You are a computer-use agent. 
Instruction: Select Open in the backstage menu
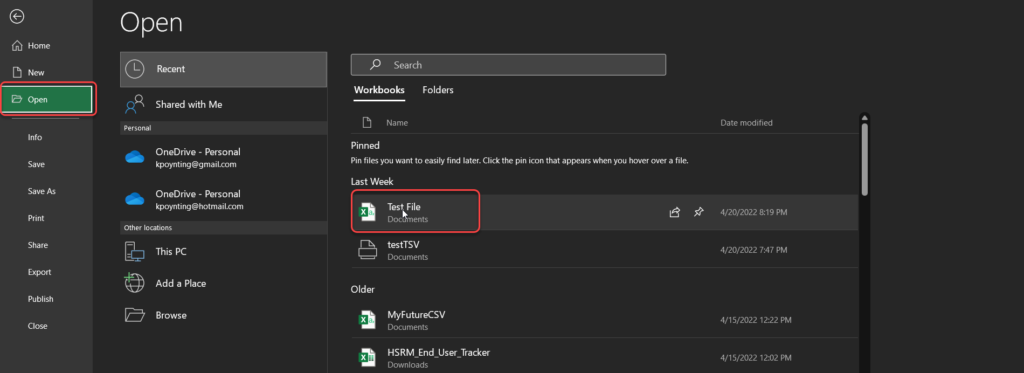coord(46,99)
